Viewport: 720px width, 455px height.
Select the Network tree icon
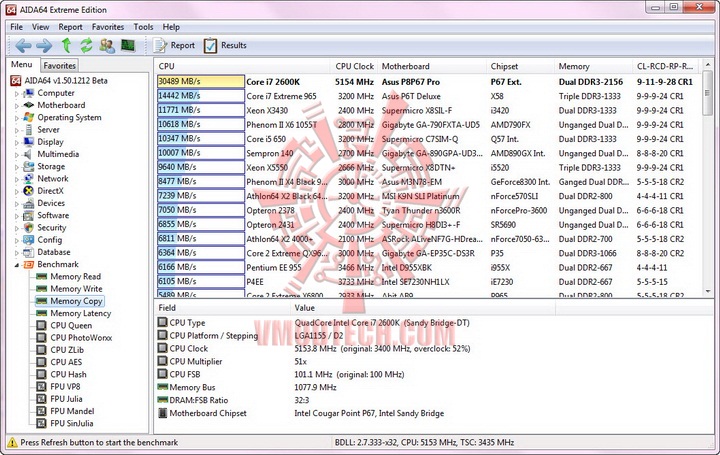coord(29,179)
